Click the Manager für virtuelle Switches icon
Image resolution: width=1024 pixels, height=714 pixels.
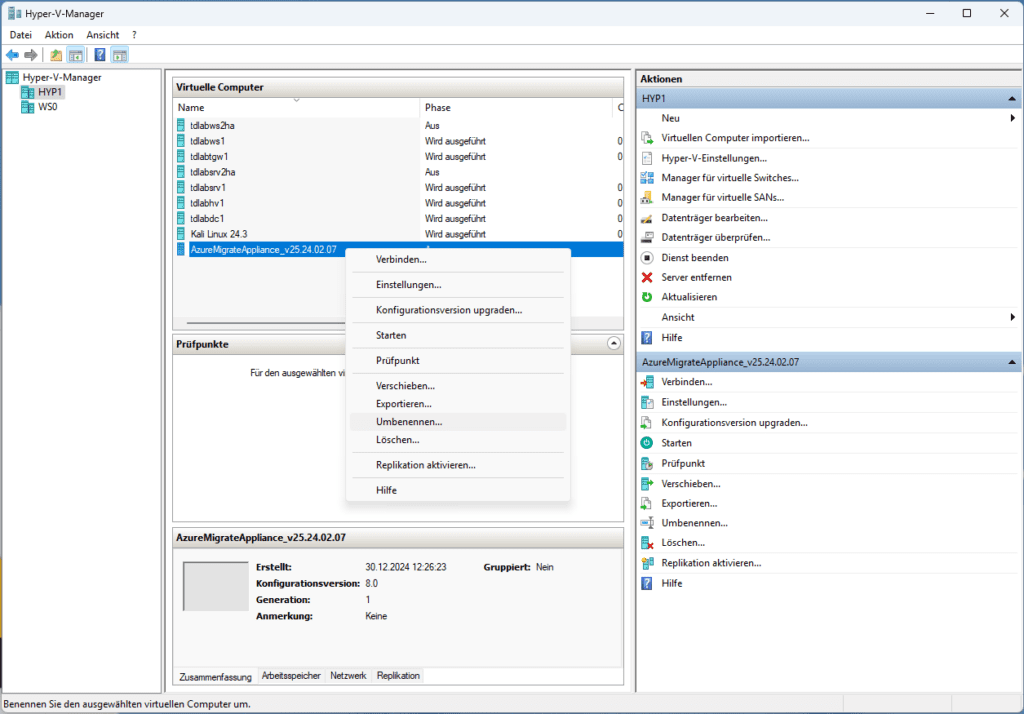pos(647,178)
